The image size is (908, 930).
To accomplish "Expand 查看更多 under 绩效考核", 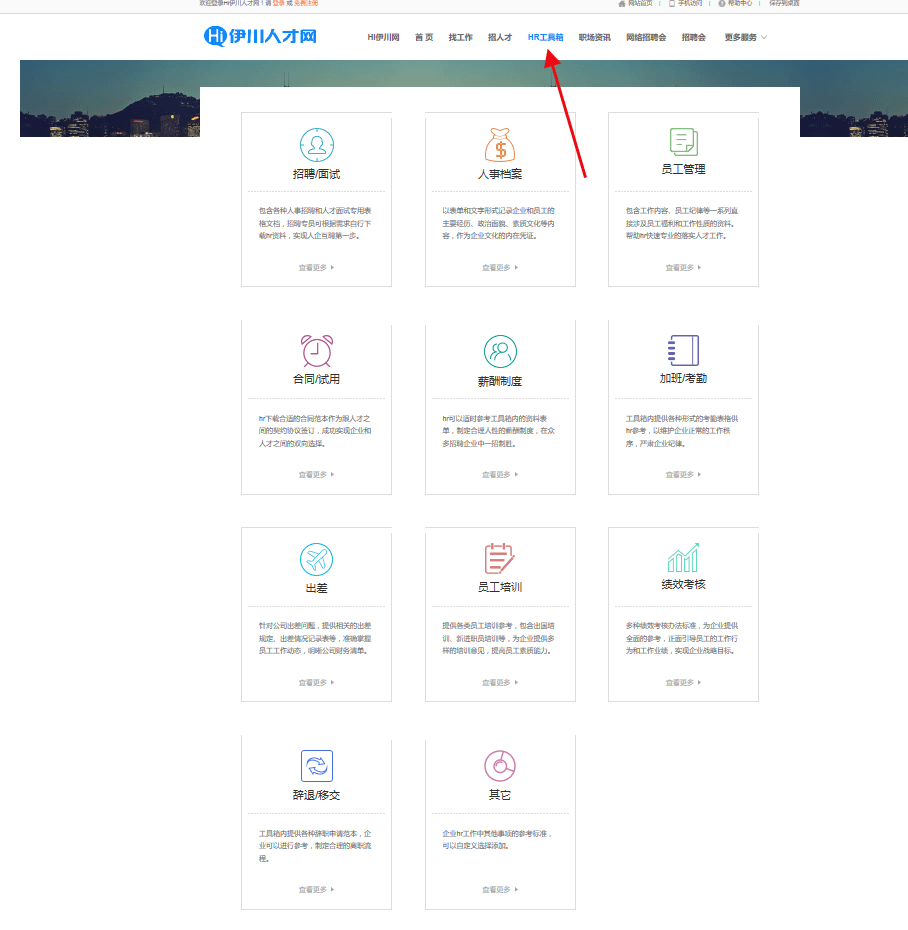I will [x=683, y=683].
